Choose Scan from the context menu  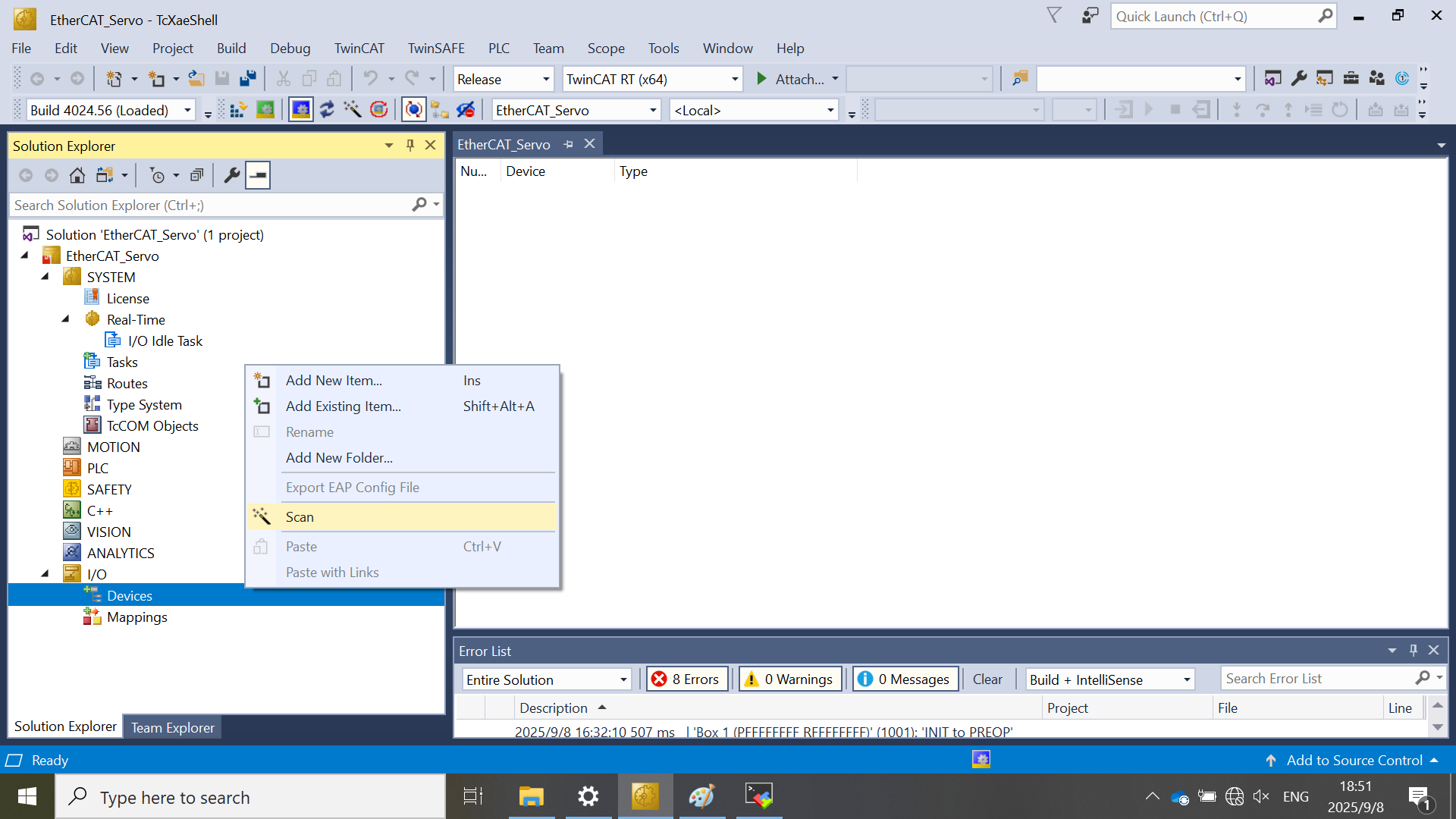(300, 517)
